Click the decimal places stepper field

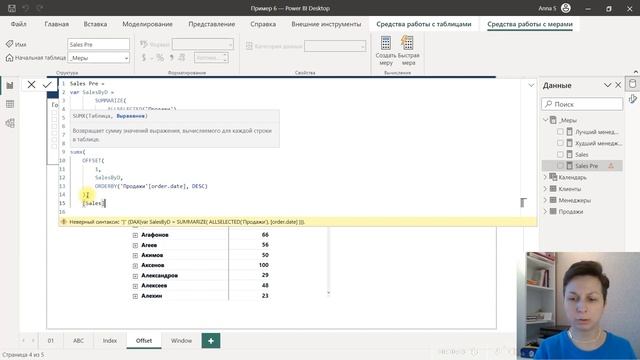pos(211,58)
